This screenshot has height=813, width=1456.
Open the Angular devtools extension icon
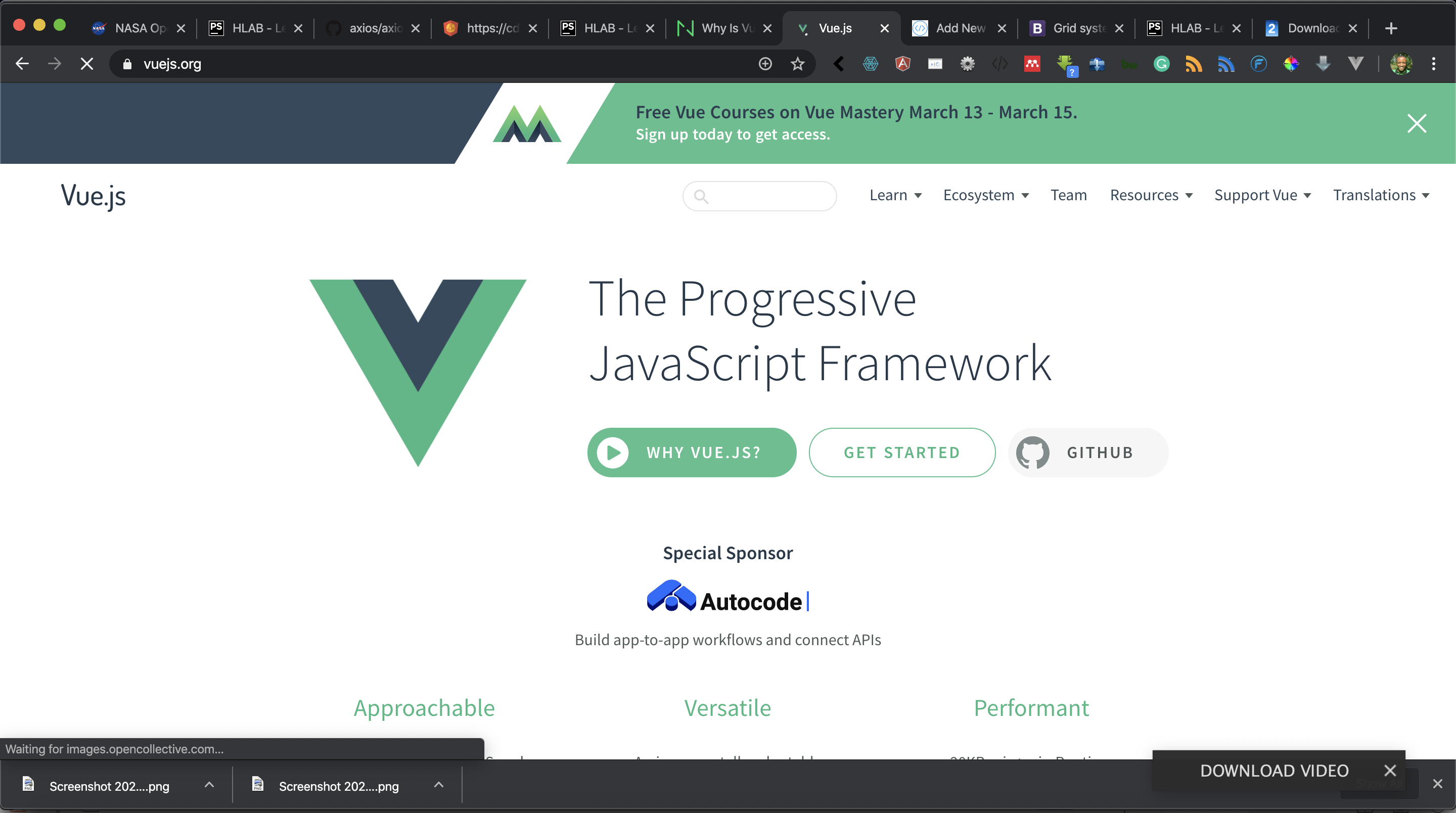[x=902, y=64]
